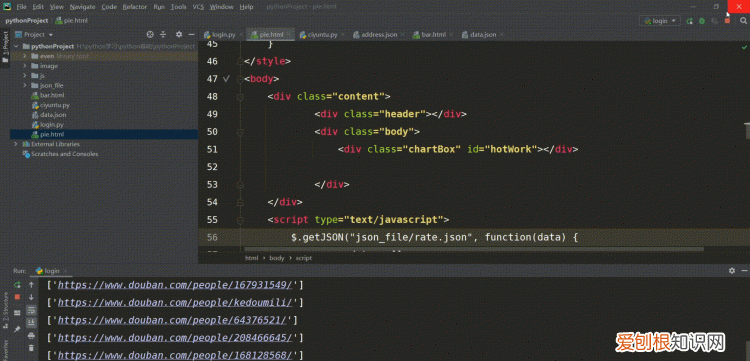Click the body breadcrumb below editor

(x=276, y=258)
